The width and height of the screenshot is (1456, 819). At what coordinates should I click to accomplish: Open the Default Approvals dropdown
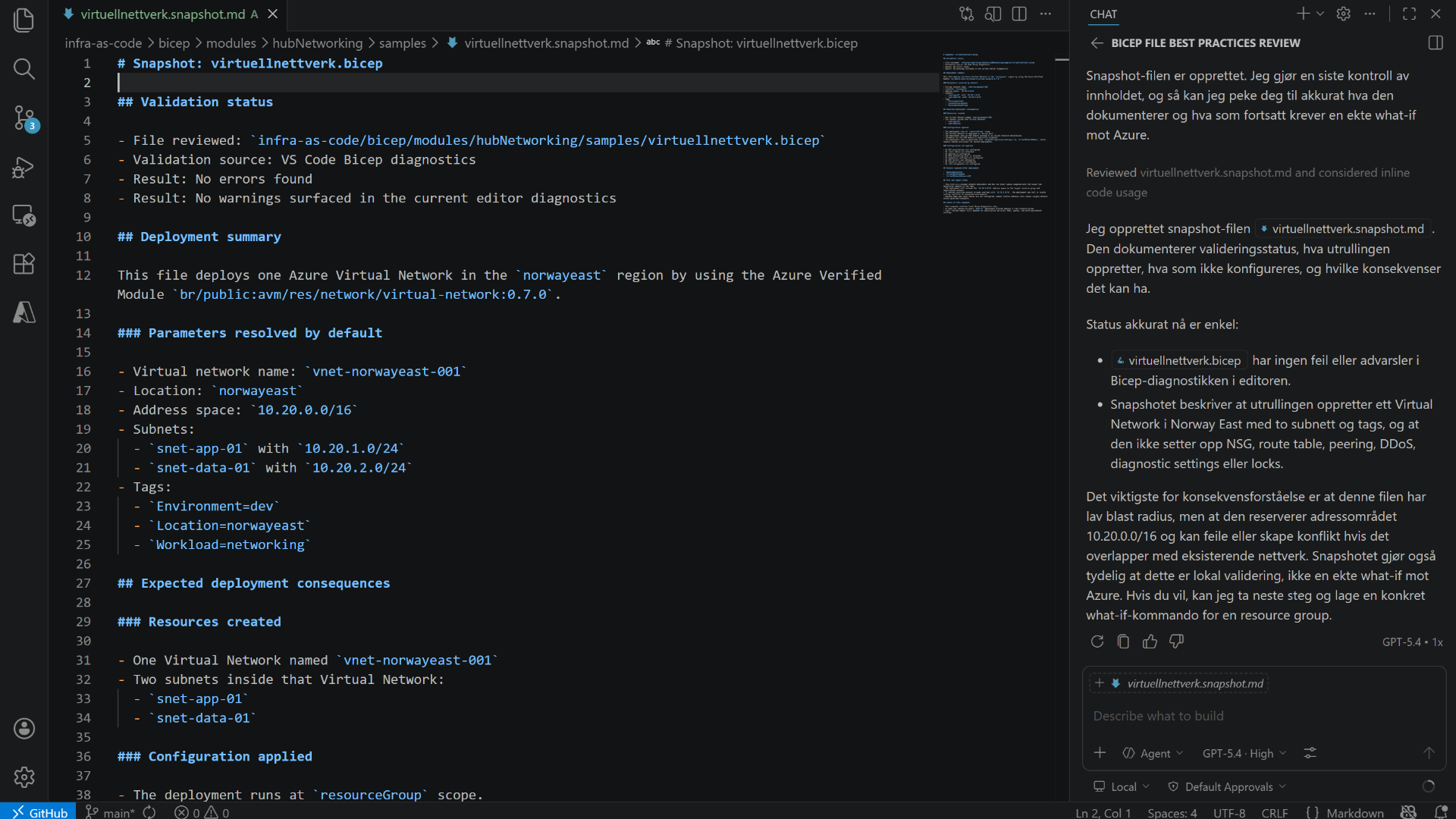click(1228, 786)
